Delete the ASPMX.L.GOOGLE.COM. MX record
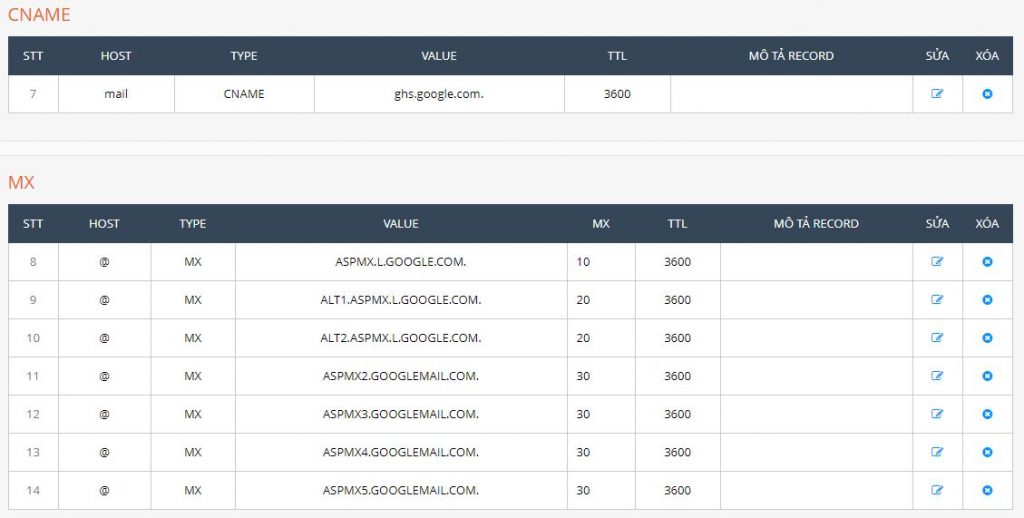This screenshot has width=1024, height=518. pos(987,261)
